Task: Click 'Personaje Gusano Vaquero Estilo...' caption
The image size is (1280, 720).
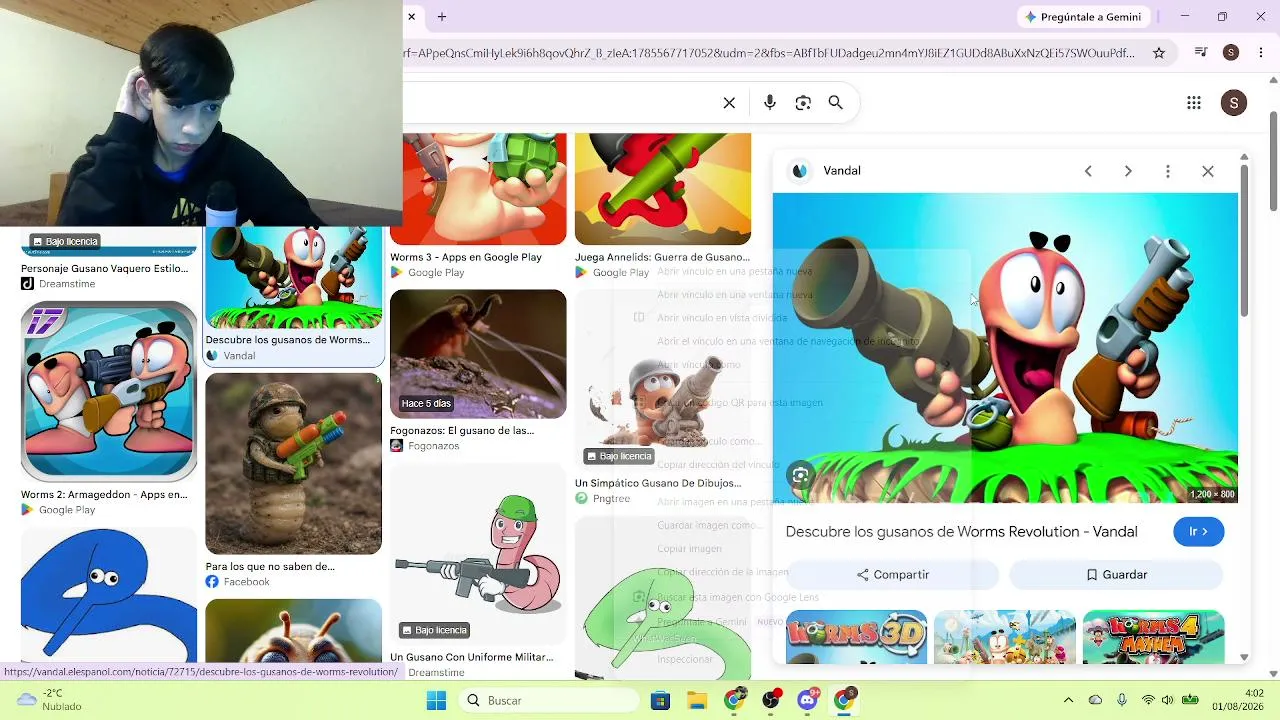Action: [104, 269]
